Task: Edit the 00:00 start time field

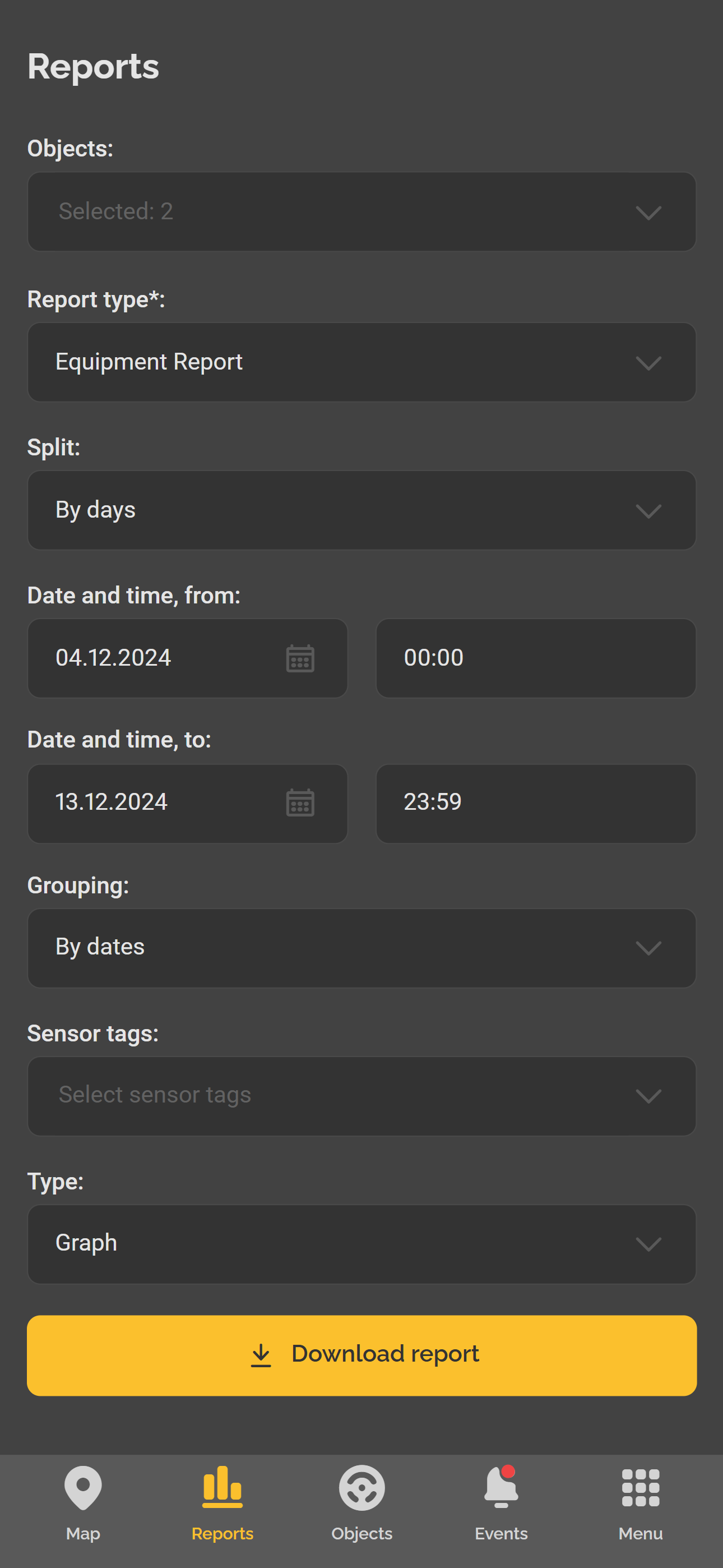Action: click(x=536, y=658)
